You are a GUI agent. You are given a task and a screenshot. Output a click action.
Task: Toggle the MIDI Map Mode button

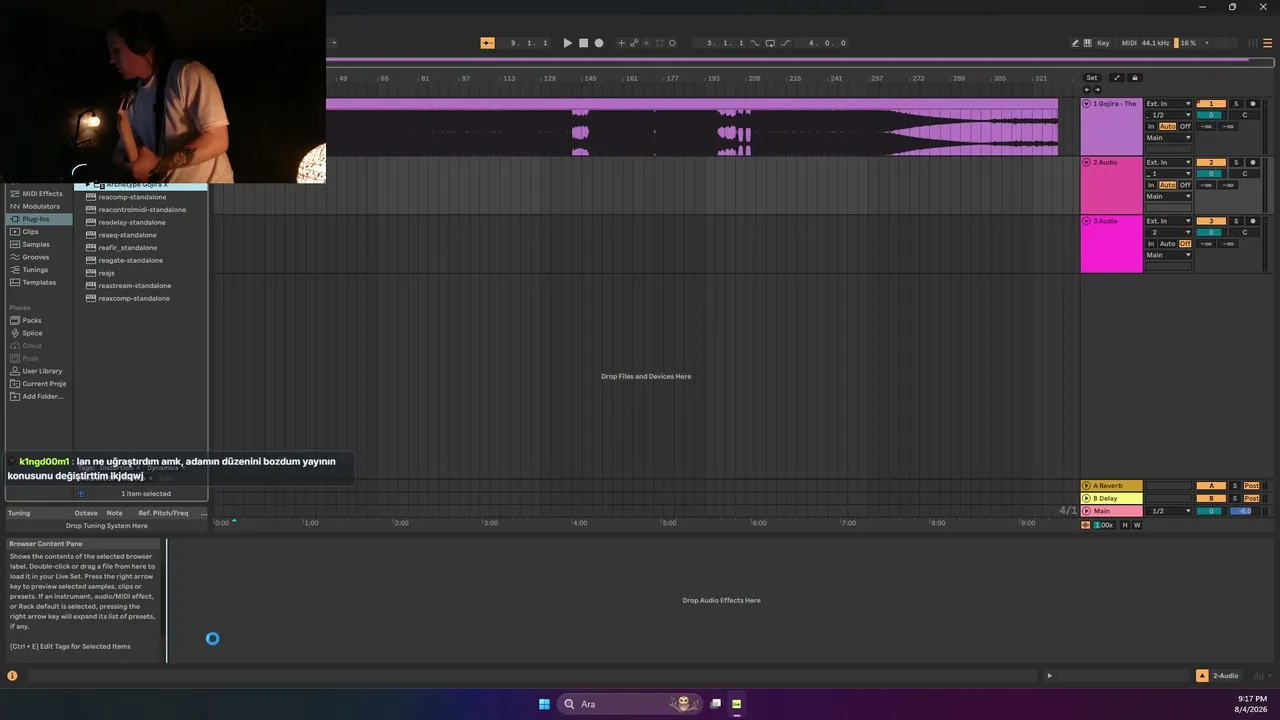(1129, 43)
